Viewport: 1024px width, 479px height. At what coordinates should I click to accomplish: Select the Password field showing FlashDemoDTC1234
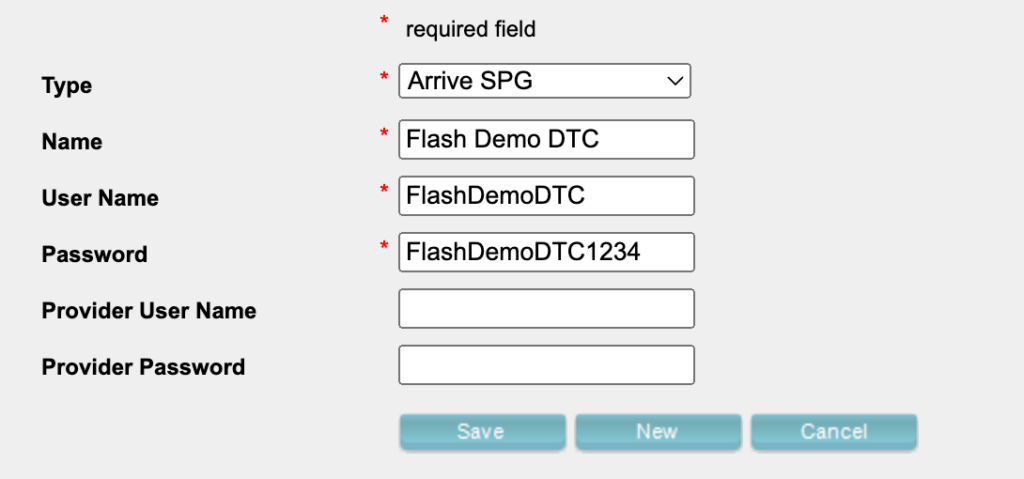tap(546, 253)
